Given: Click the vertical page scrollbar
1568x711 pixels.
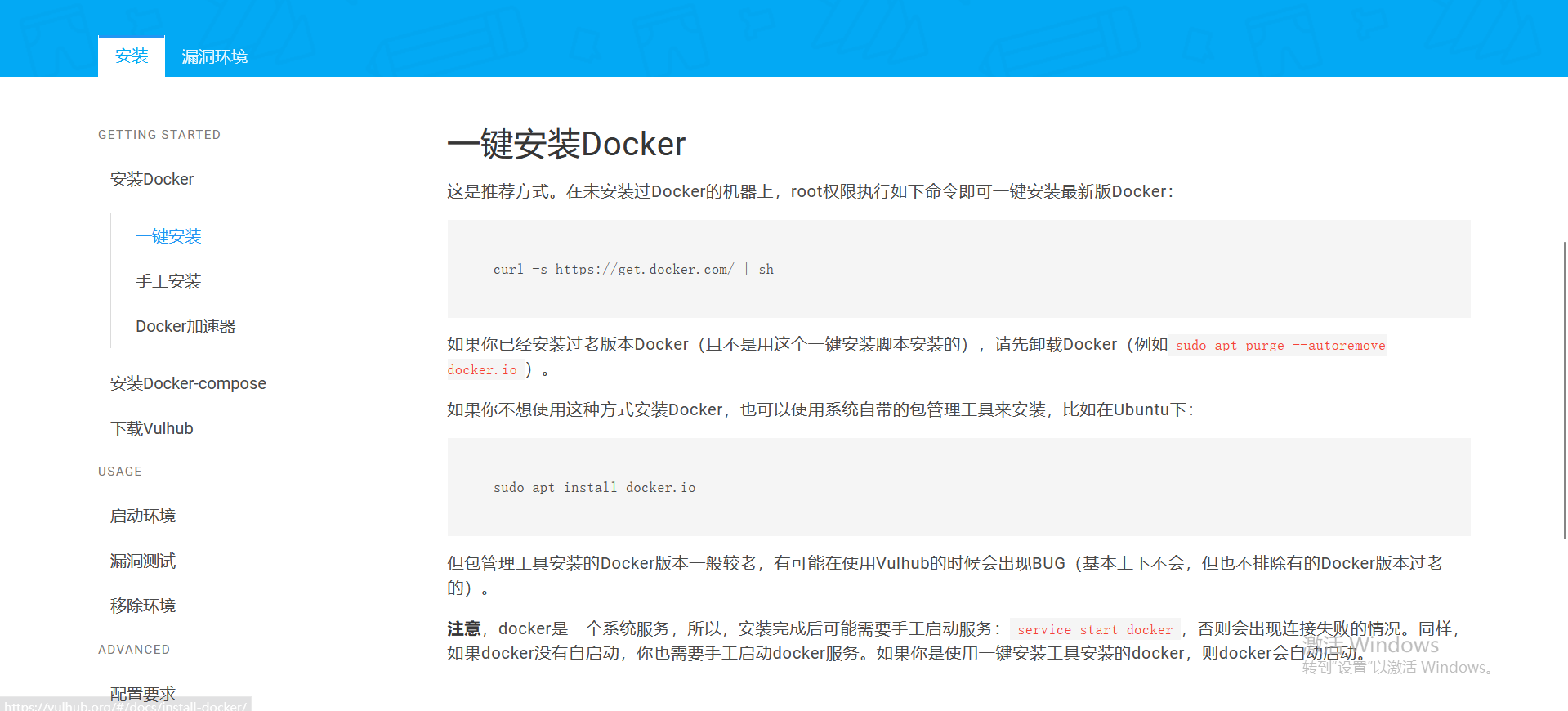Looking at the screenshot, I should 1564,391.
